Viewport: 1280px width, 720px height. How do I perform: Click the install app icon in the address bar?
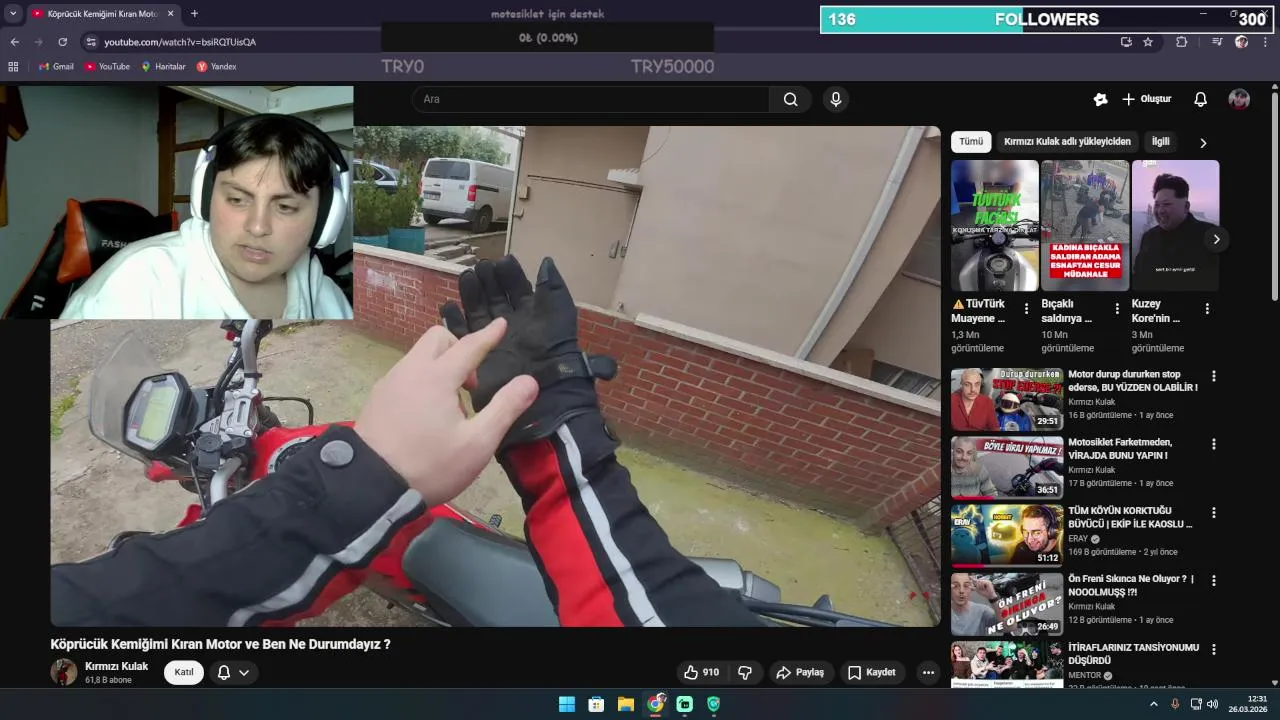1126,42
